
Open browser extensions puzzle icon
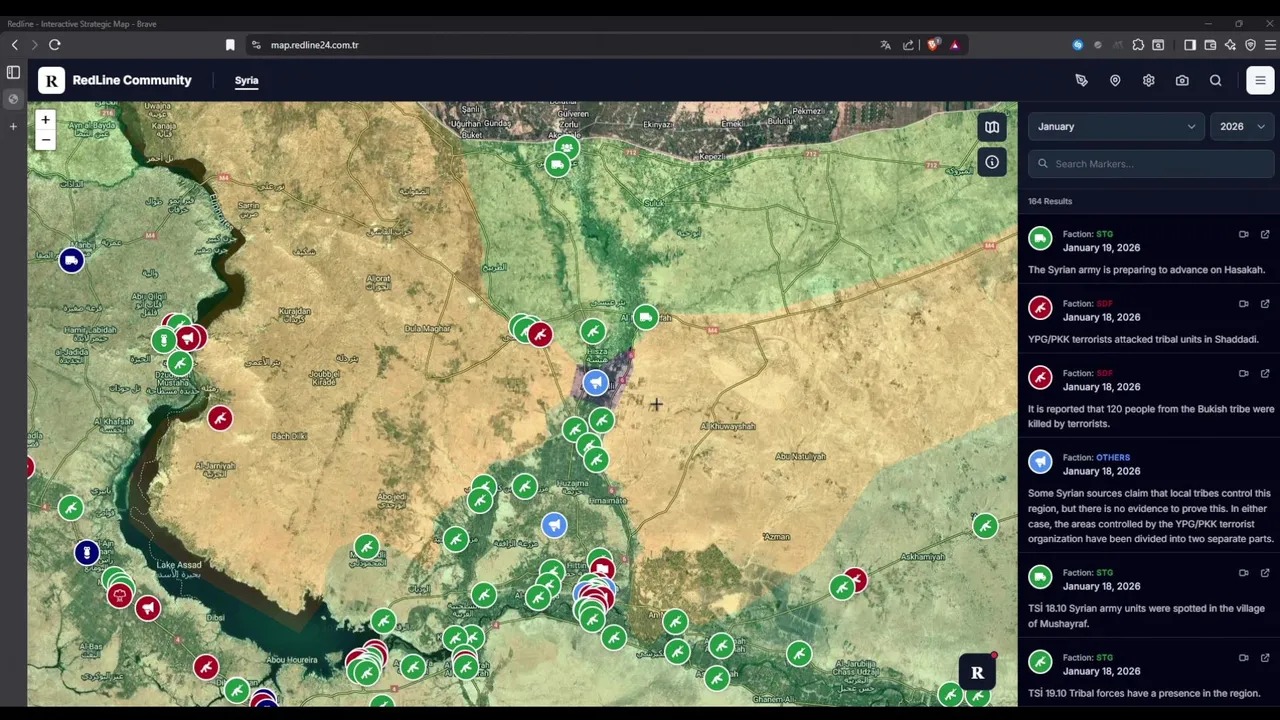[1138, 45]
